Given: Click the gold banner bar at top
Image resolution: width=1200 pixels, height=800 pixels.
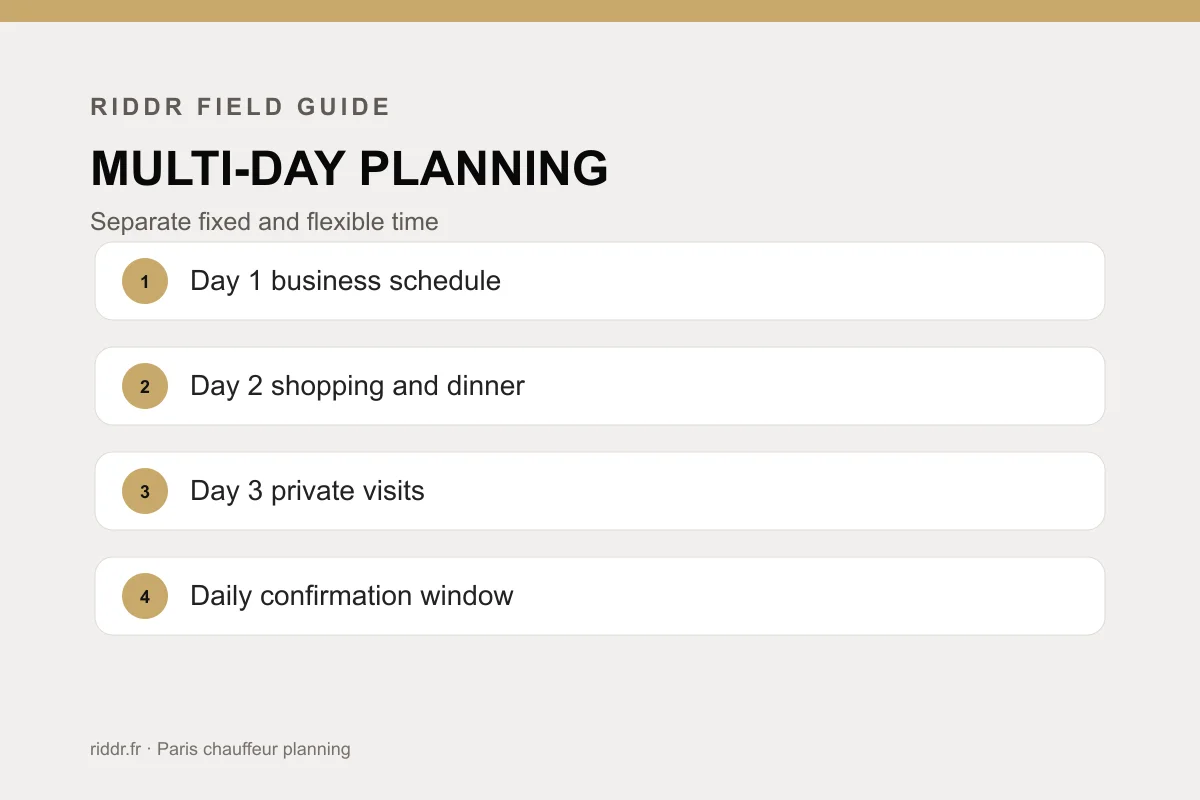Looking at the screenshot, I should tap(600, 11).
